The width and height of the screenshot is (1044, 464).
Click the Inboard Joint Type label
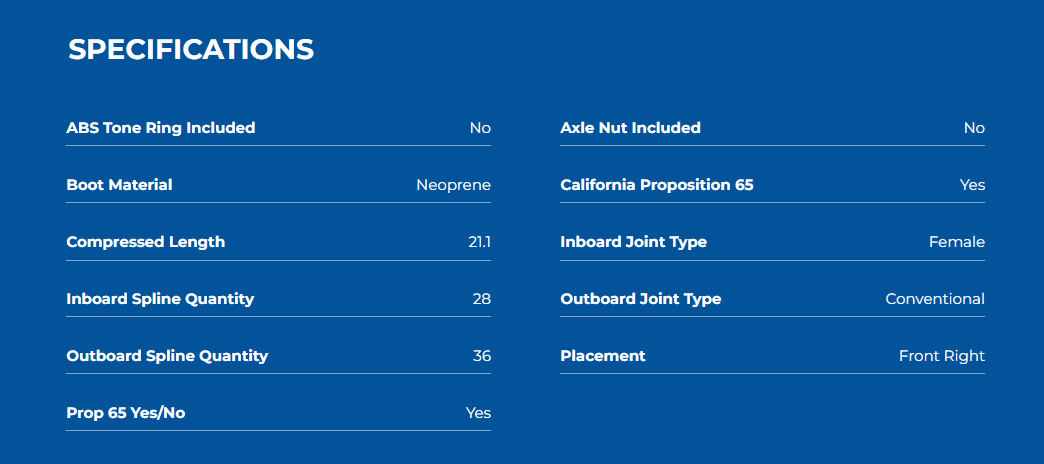point(634,242)
